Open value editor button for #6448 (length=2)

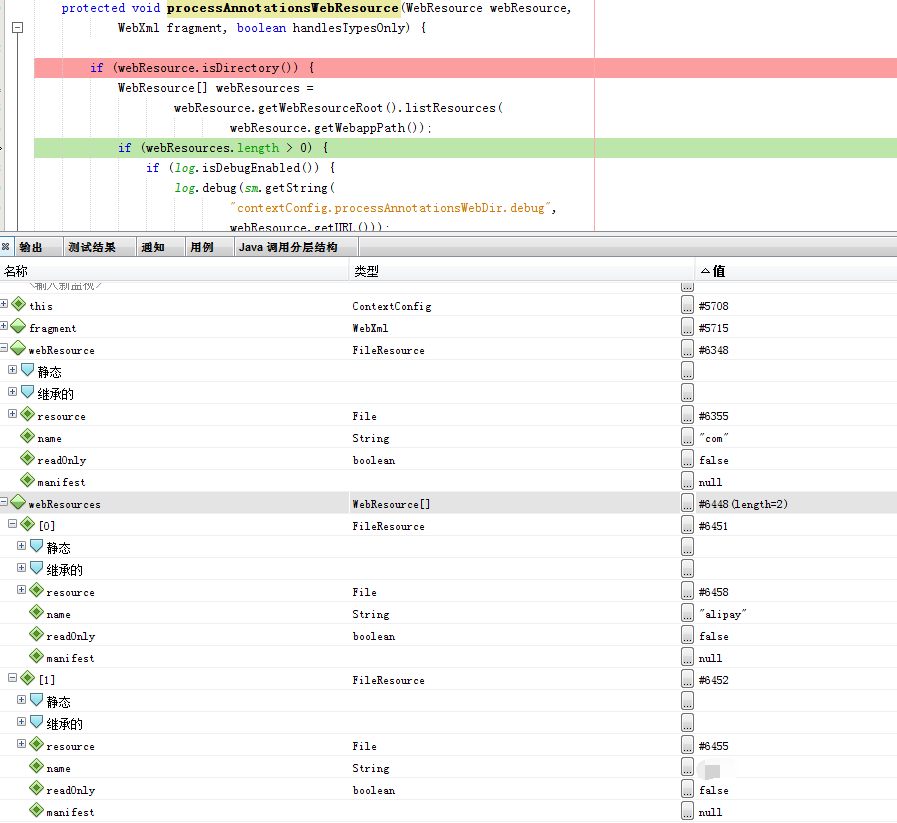coord(687,503)
